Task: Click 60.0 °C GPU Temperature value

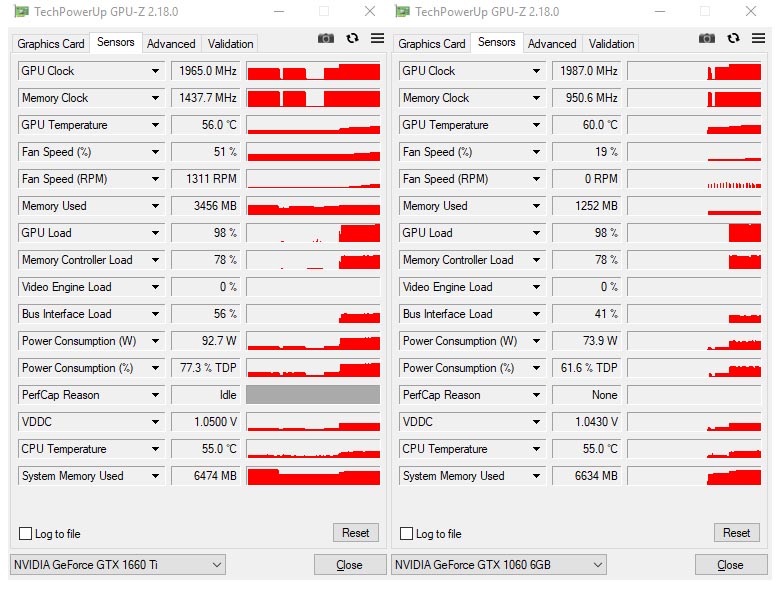Action: (586, 125)
